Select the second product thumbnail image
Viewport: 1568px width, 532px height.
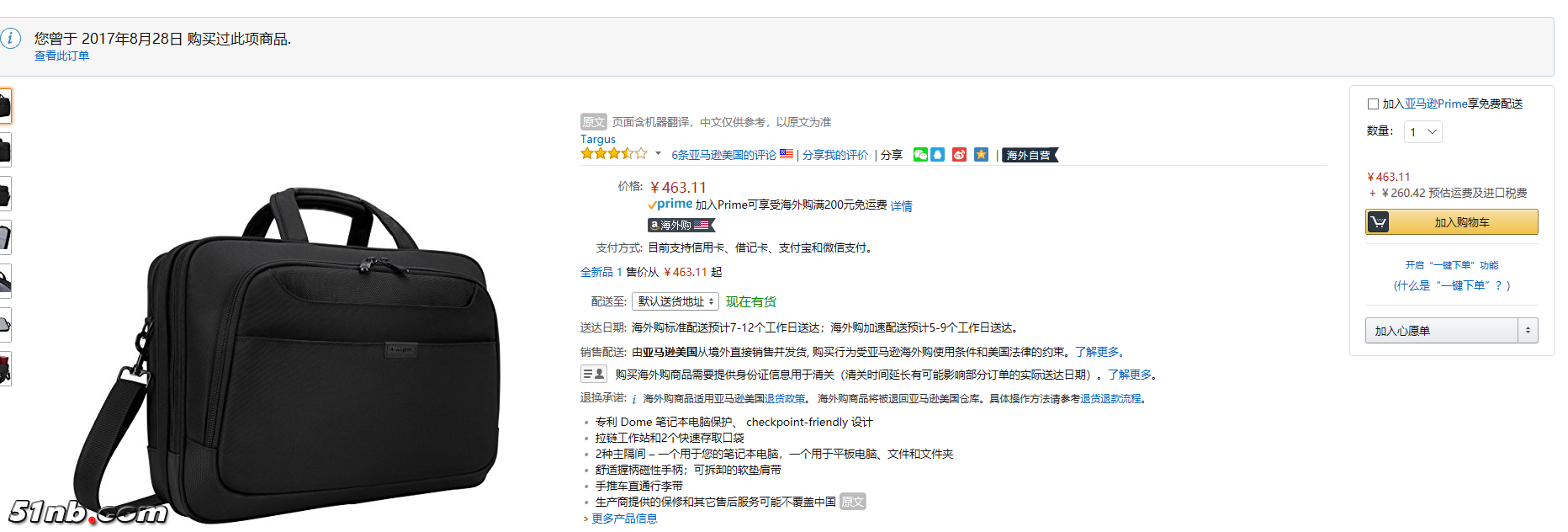tap(5, 150)
